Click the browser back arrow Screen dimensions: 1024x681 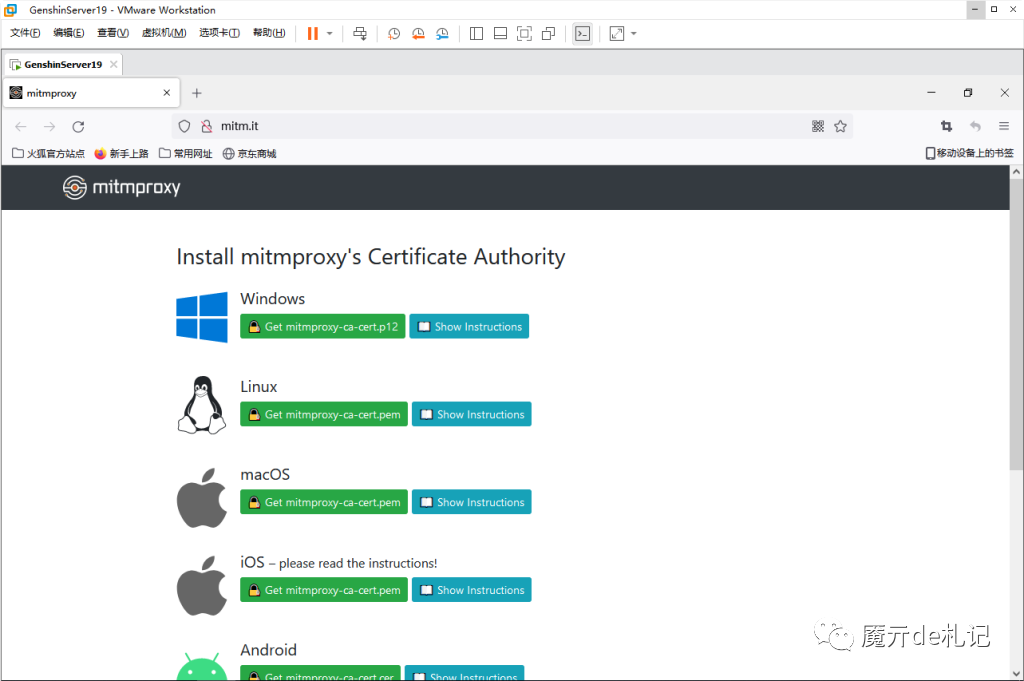tap(21, 126)
